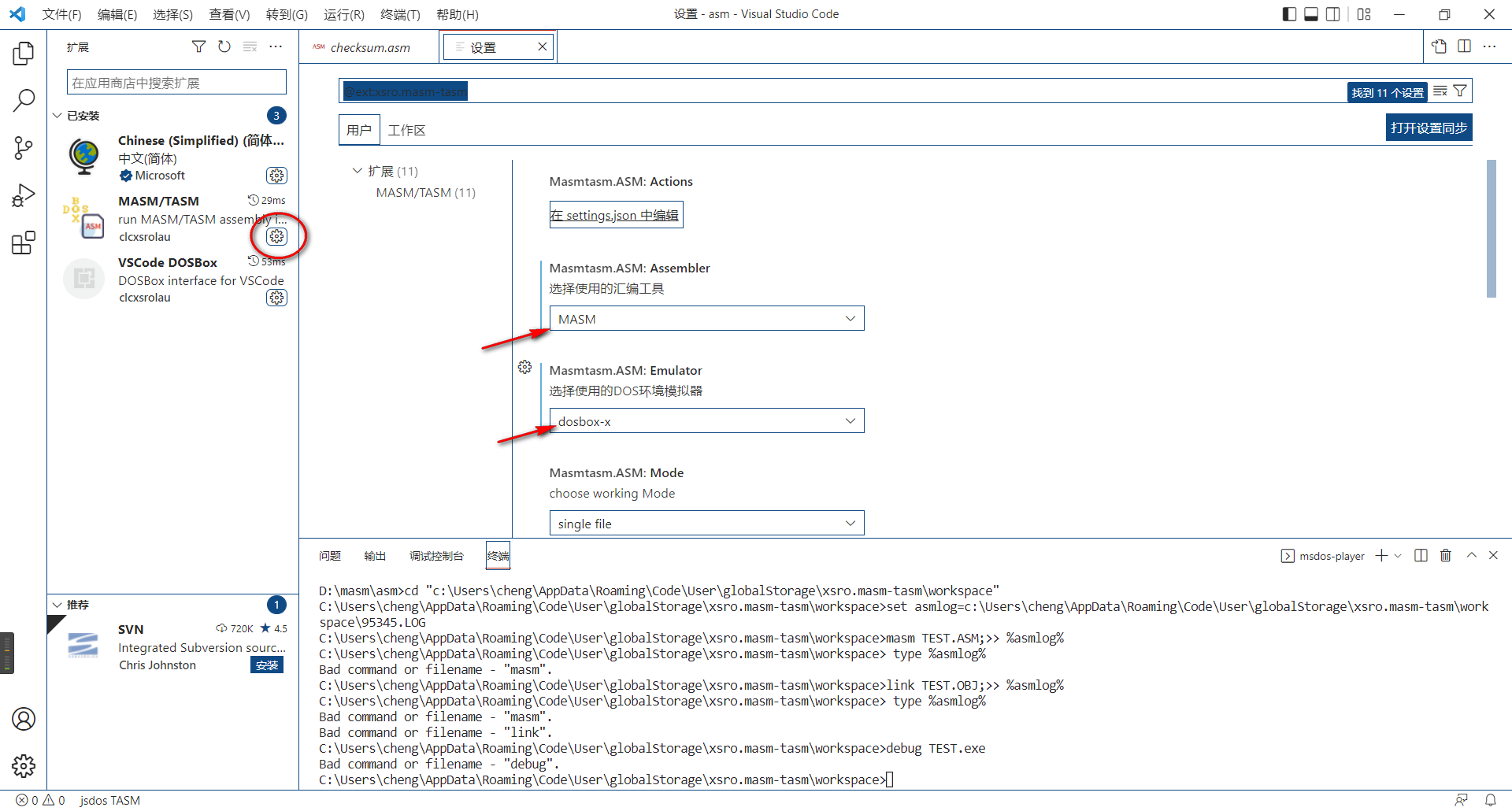Switch to 工作区 settings tab
This screenshot has width=1512, height=811.
406,130
